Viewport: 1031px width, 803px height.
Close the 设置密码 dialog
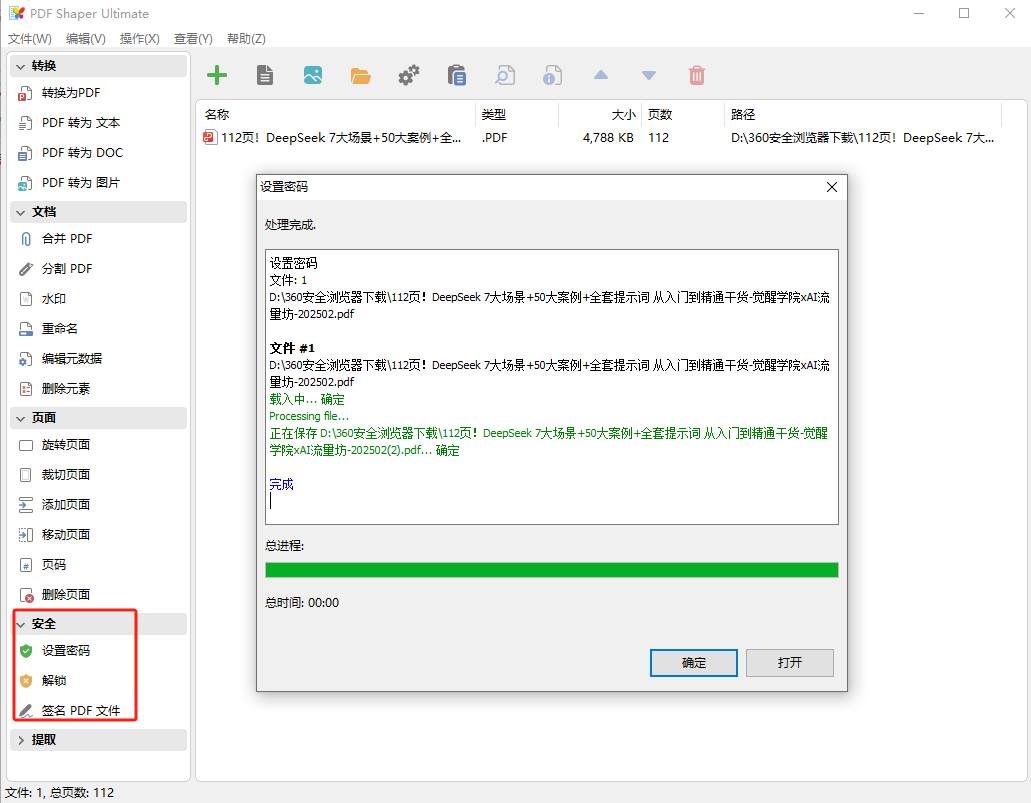tap(832, 187)
